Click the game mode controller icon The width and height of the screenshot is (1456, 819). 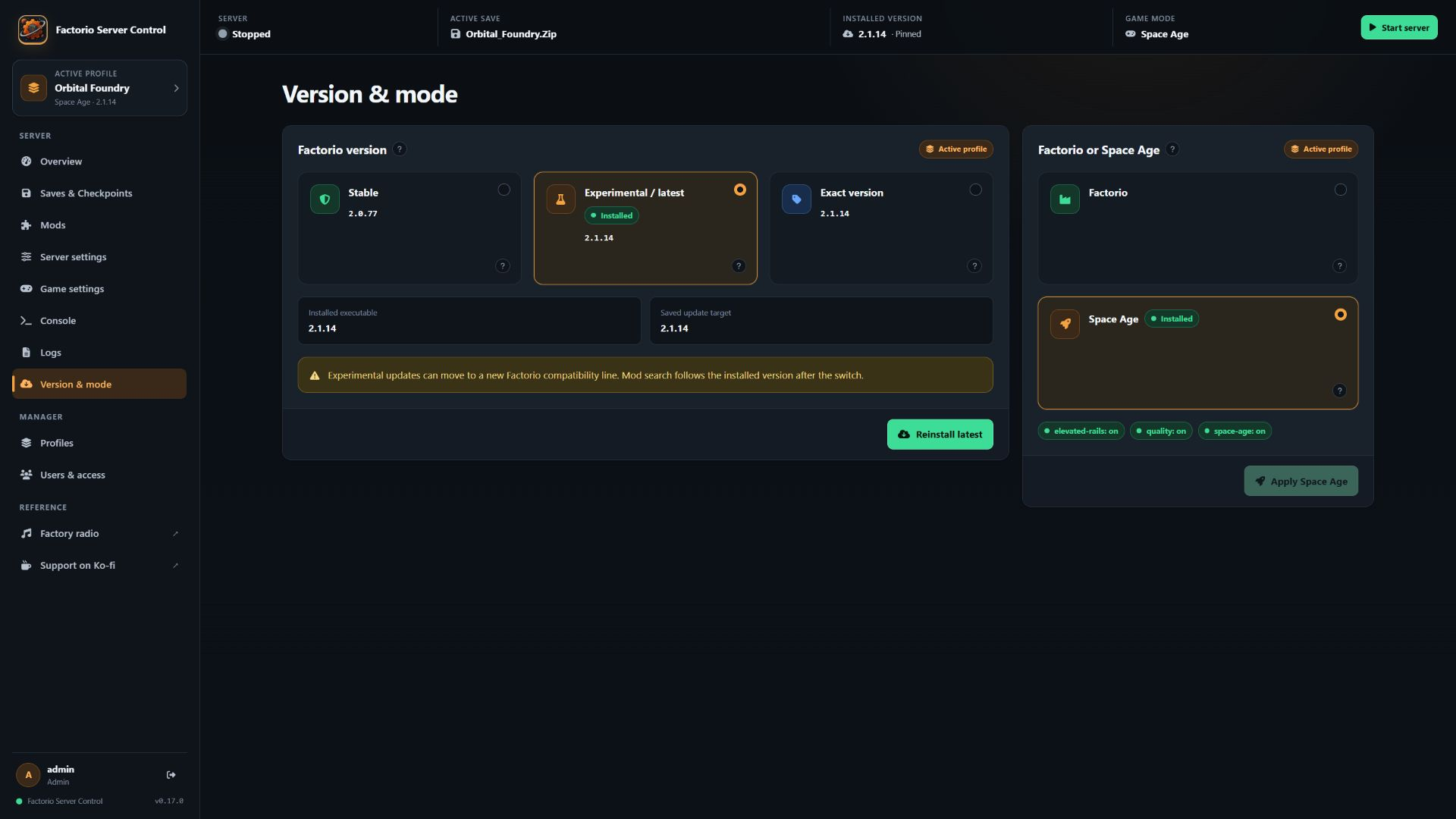pyautogui.click(x=1131, y=34)
